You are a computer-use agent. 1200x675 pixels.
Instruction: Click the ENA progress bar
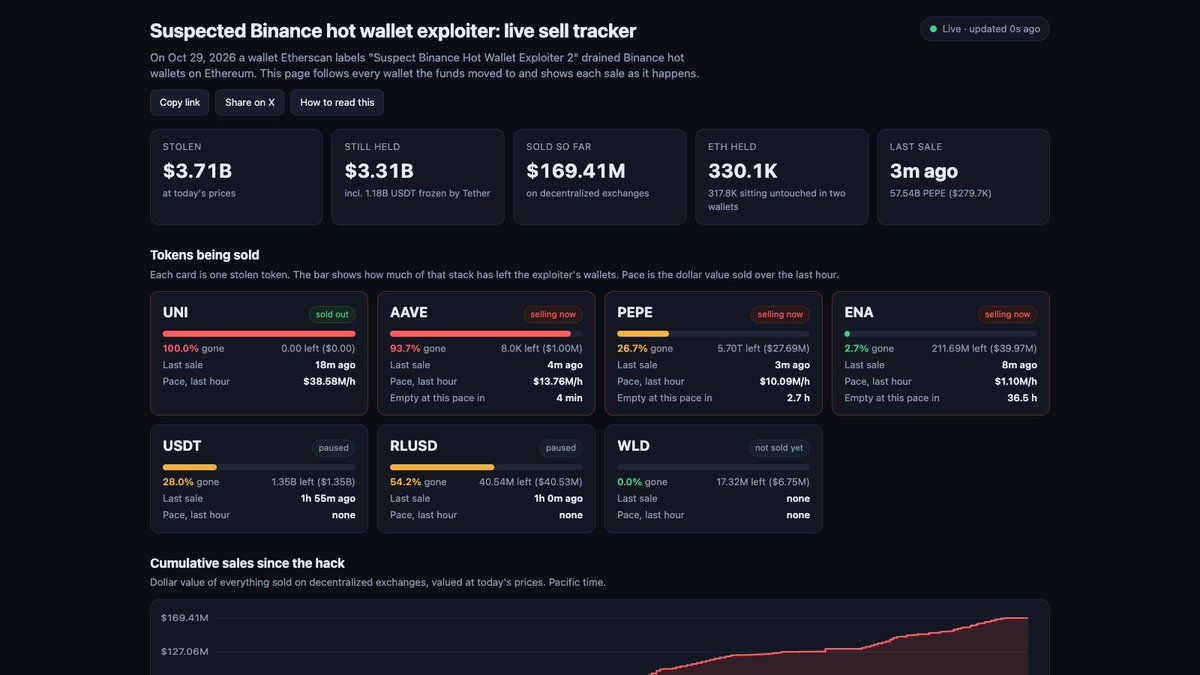point(940,333)
